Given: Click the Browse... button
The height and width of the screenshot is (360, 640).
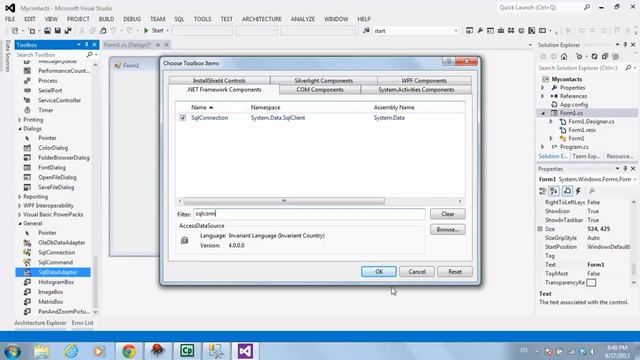Looking at the screenshot, I should [448, 229].
